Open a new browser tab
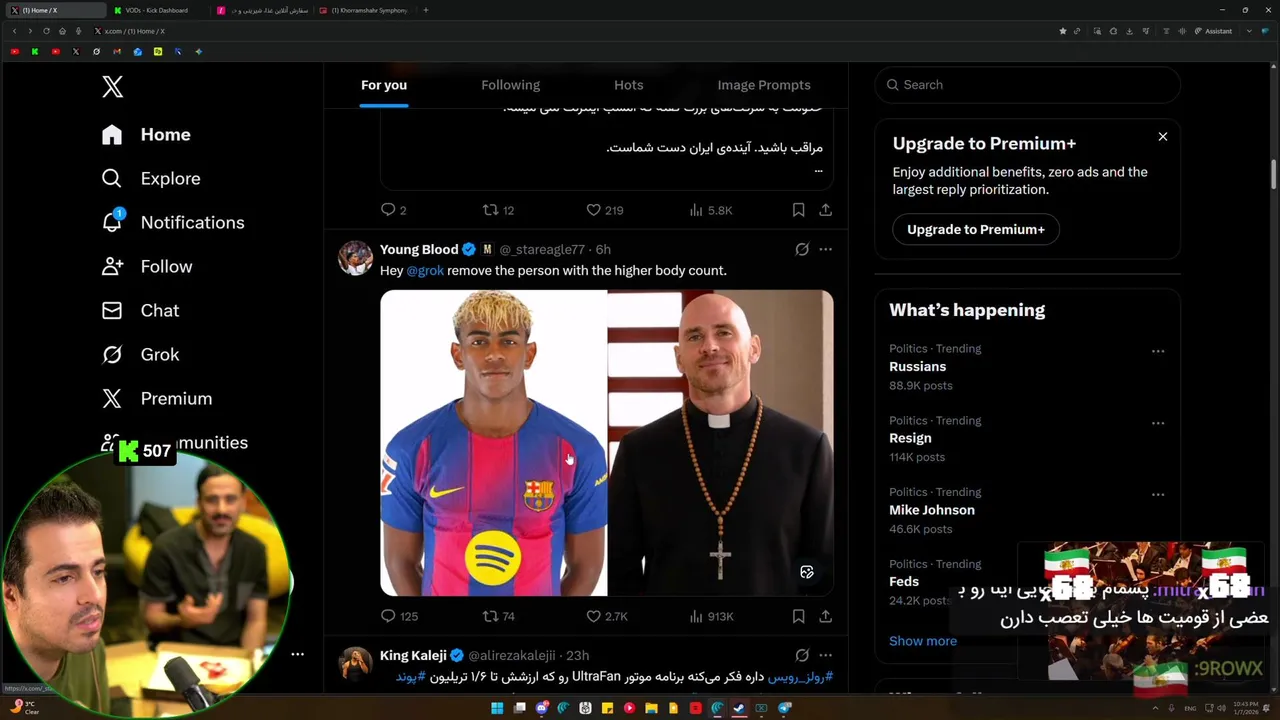The width and height of the screenshot is (1280, 720). click(426, 10)
